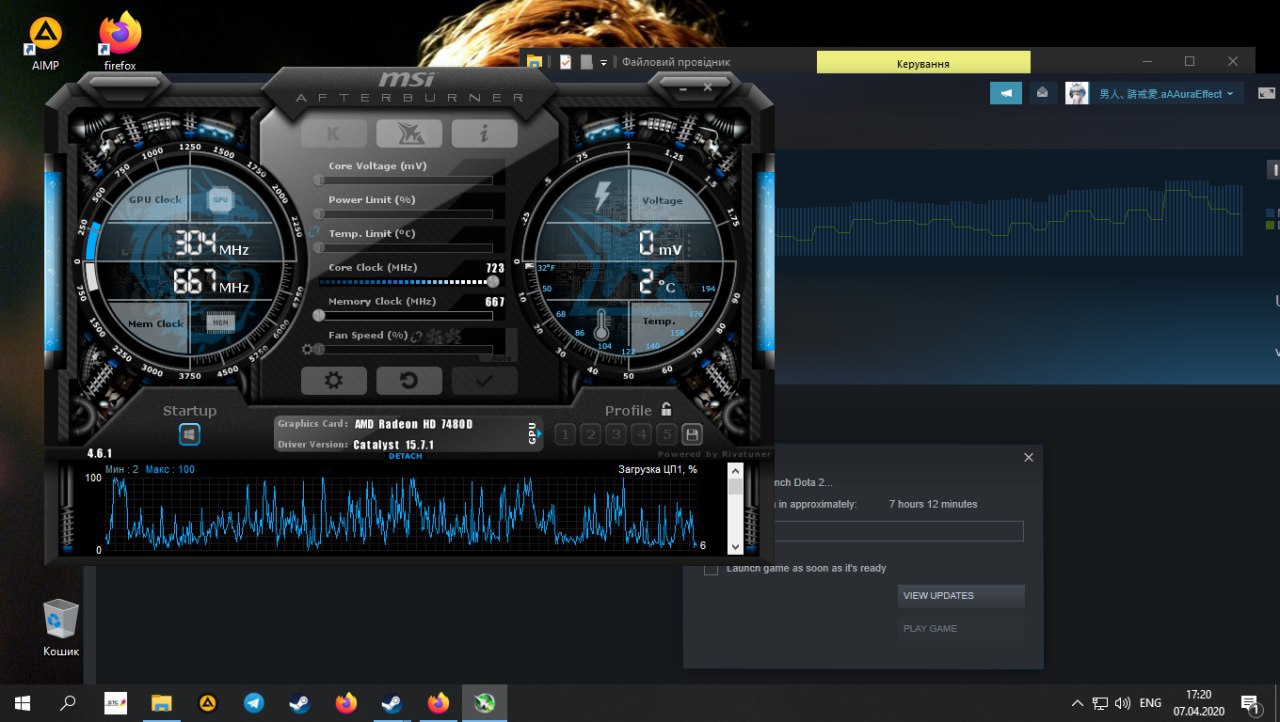Open volume control in system tray
This screenshot has width=1280, height=722.
click(x=1122, y=703)
